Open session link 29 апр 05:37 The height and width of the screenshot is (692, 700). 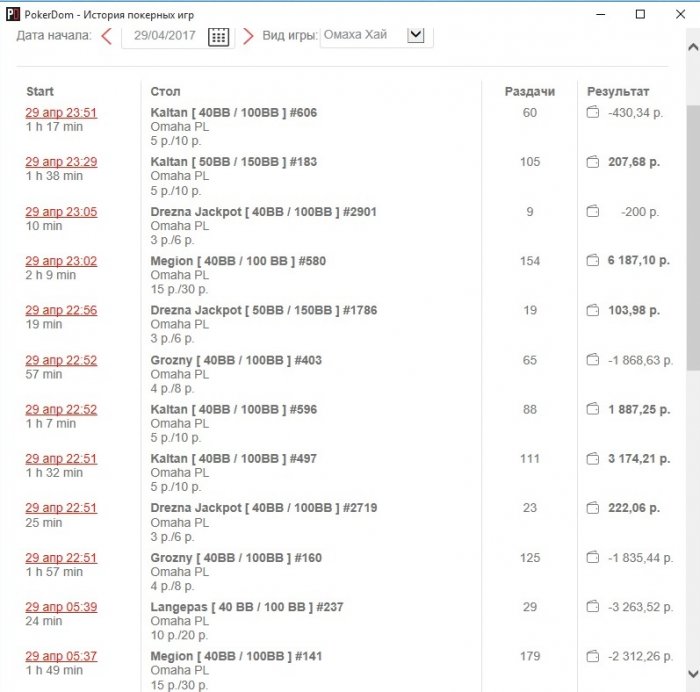61,656
